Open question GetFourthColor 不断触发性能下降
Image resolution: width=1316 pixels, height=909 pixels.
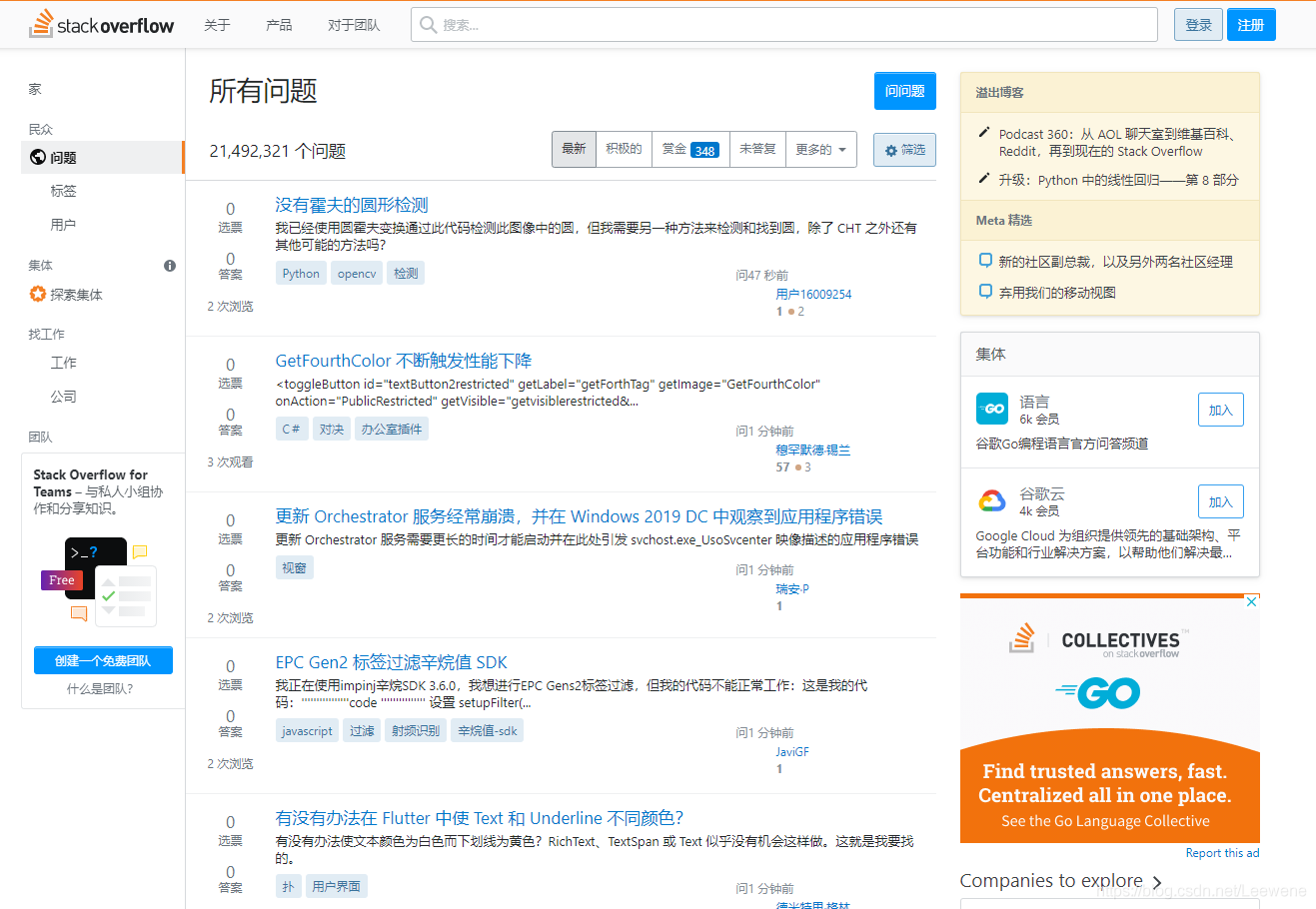pyautogui.click(x=404, y=361)
